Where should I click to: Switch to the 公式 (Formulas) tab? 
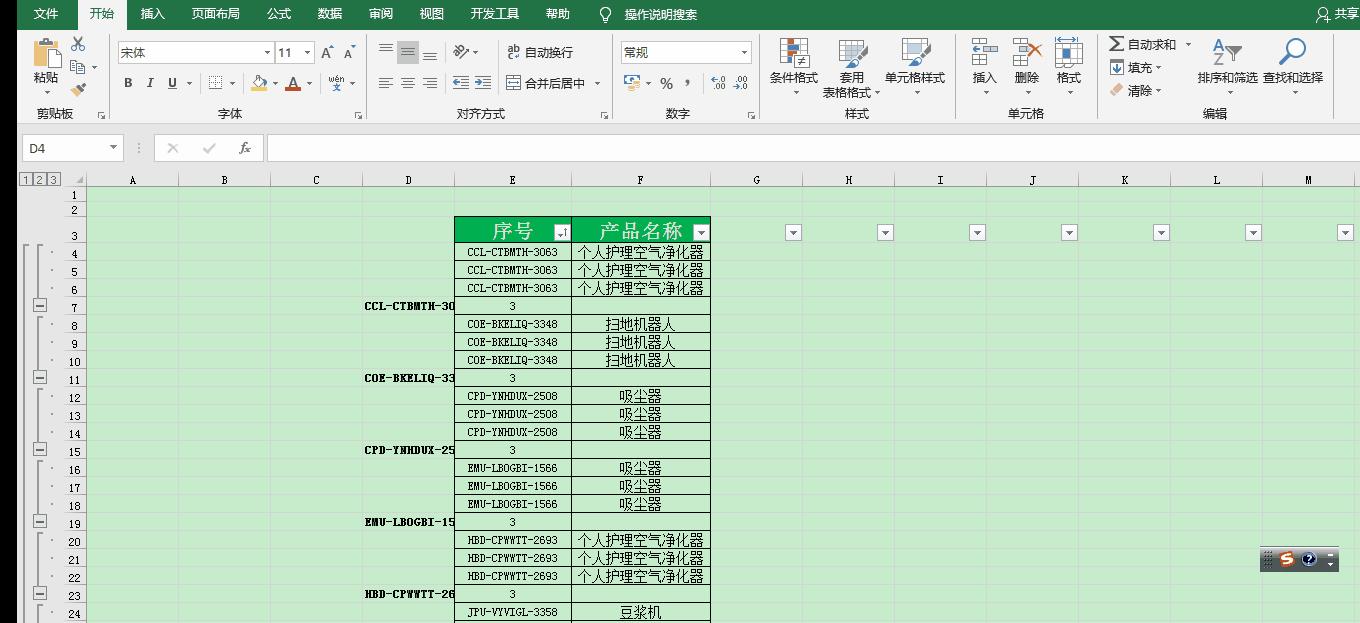point(279,14)
